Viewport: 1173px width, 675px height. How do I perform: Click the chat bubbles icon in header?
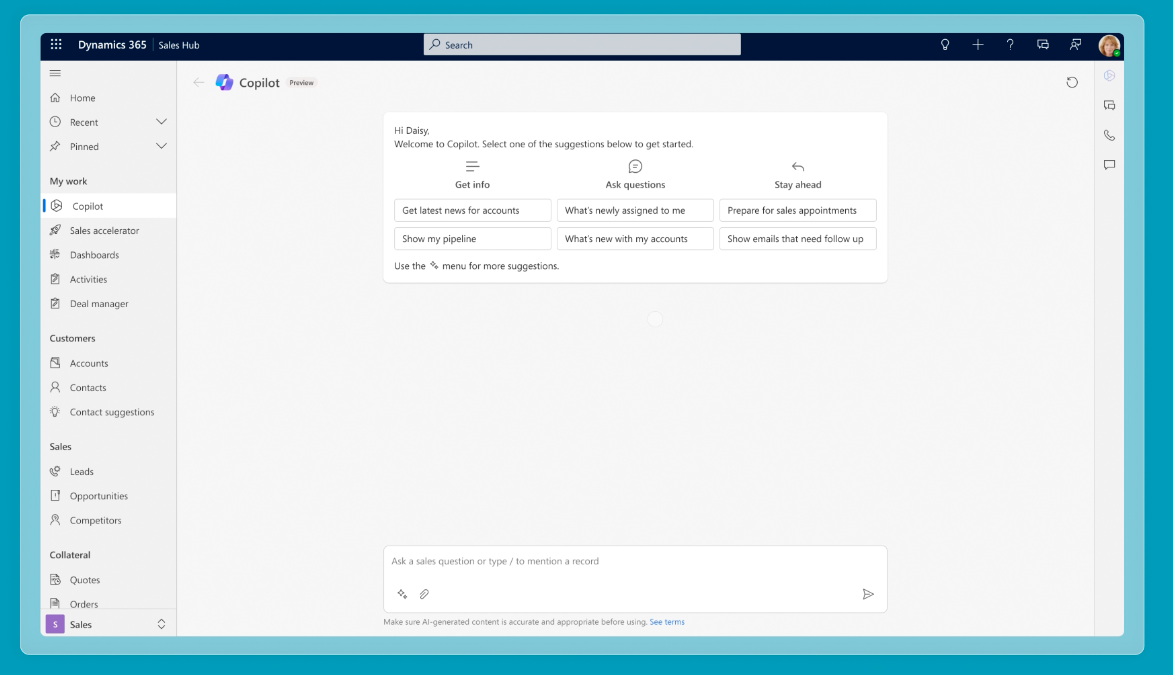coord(1043,45)
